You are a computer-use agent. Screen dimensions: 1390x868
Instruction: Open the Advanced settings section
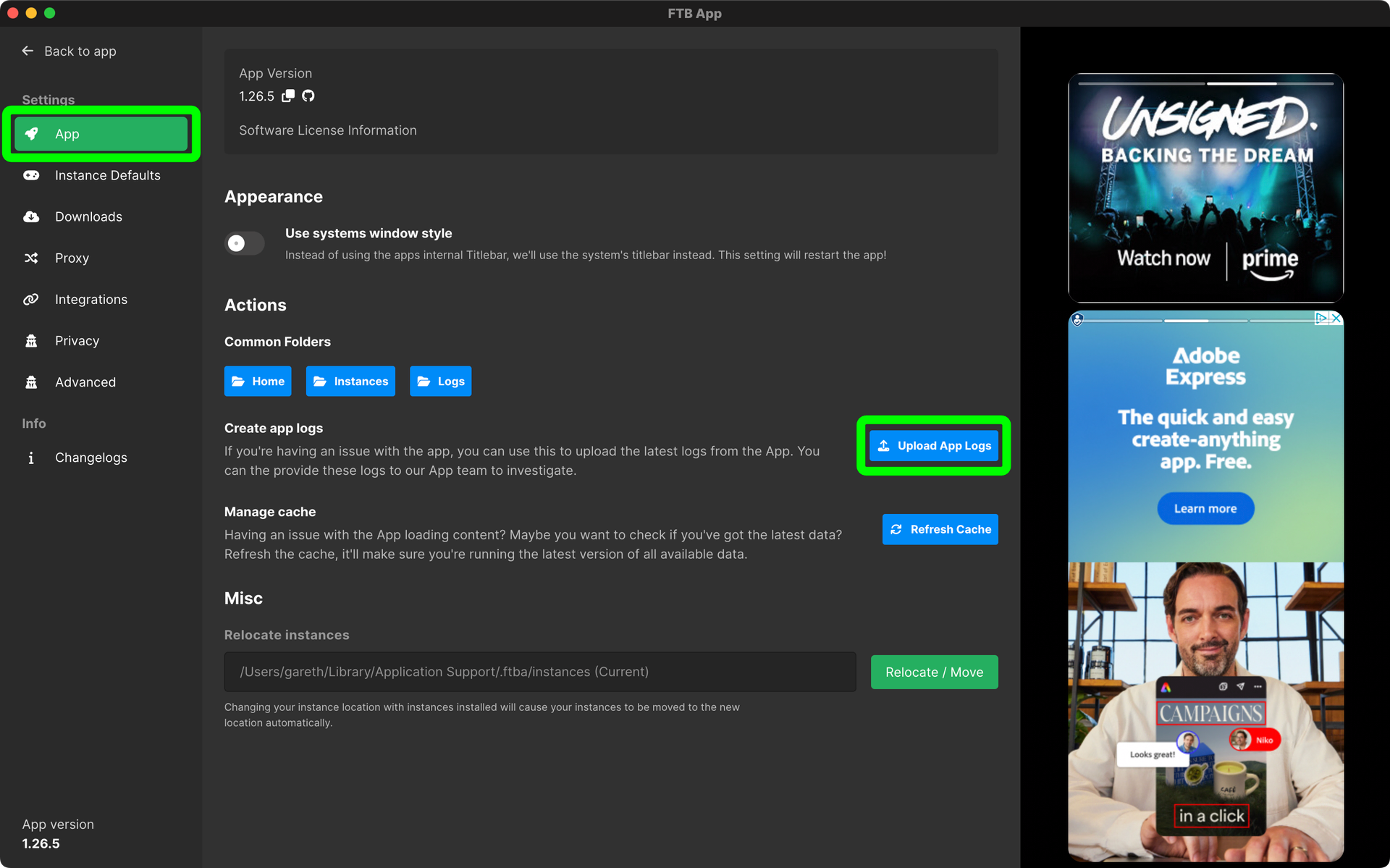pos(85,382)
